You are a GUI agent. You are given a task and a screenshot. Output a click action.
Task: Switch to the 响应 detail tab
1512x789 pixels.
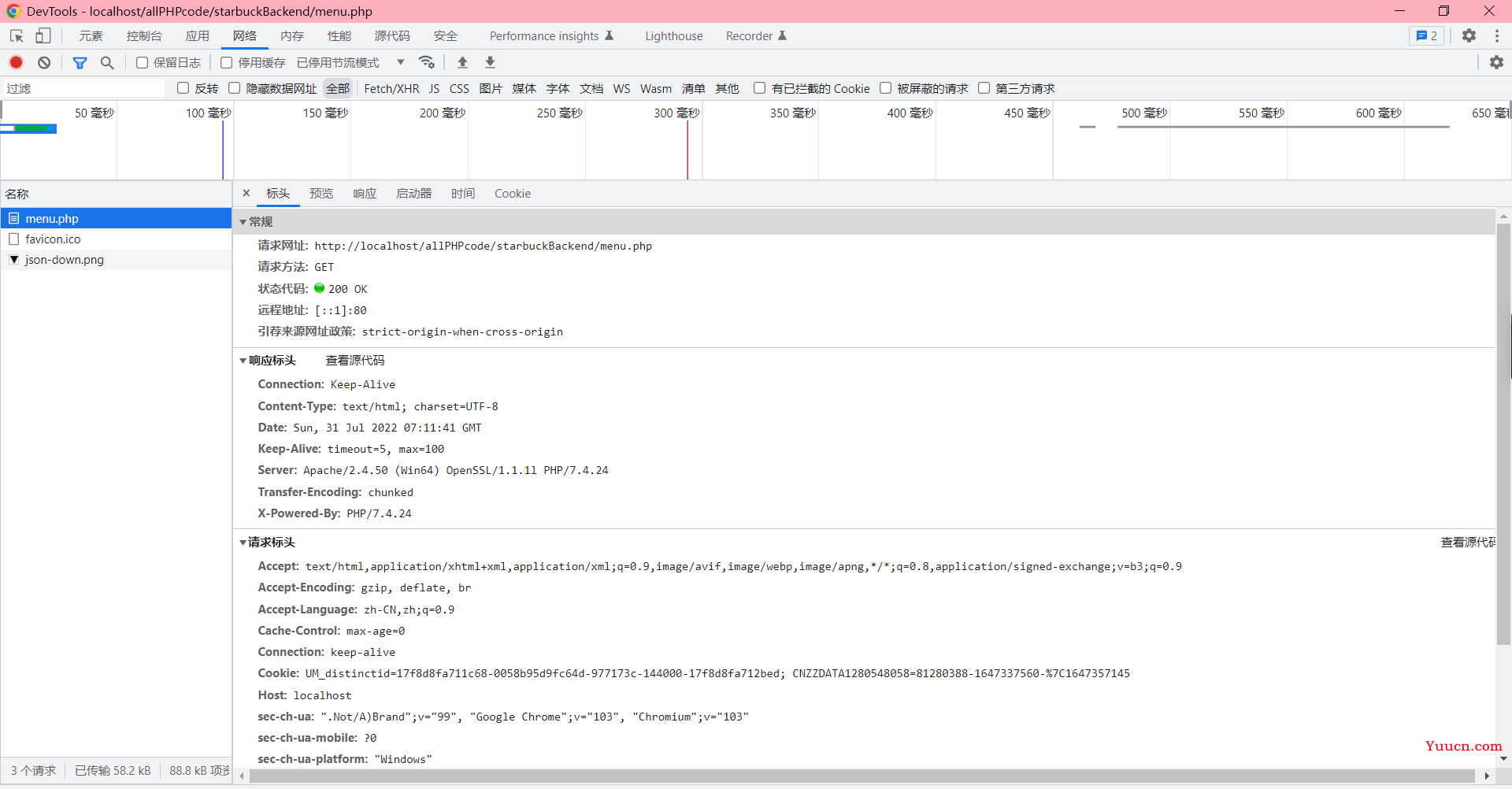click(x=365, y=194)
